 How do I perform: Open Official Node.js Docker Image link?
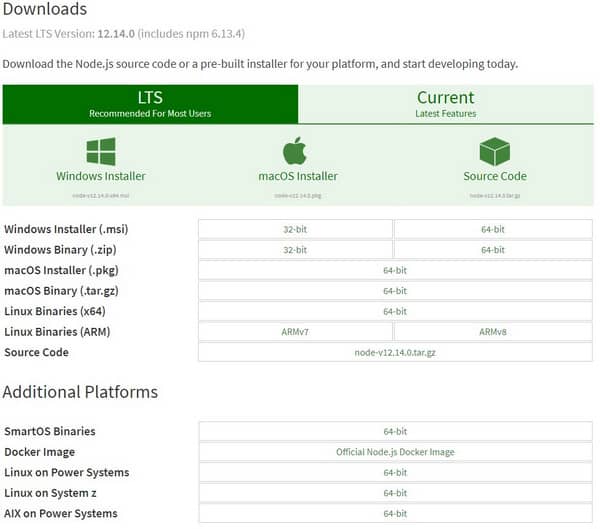point(395,452)
